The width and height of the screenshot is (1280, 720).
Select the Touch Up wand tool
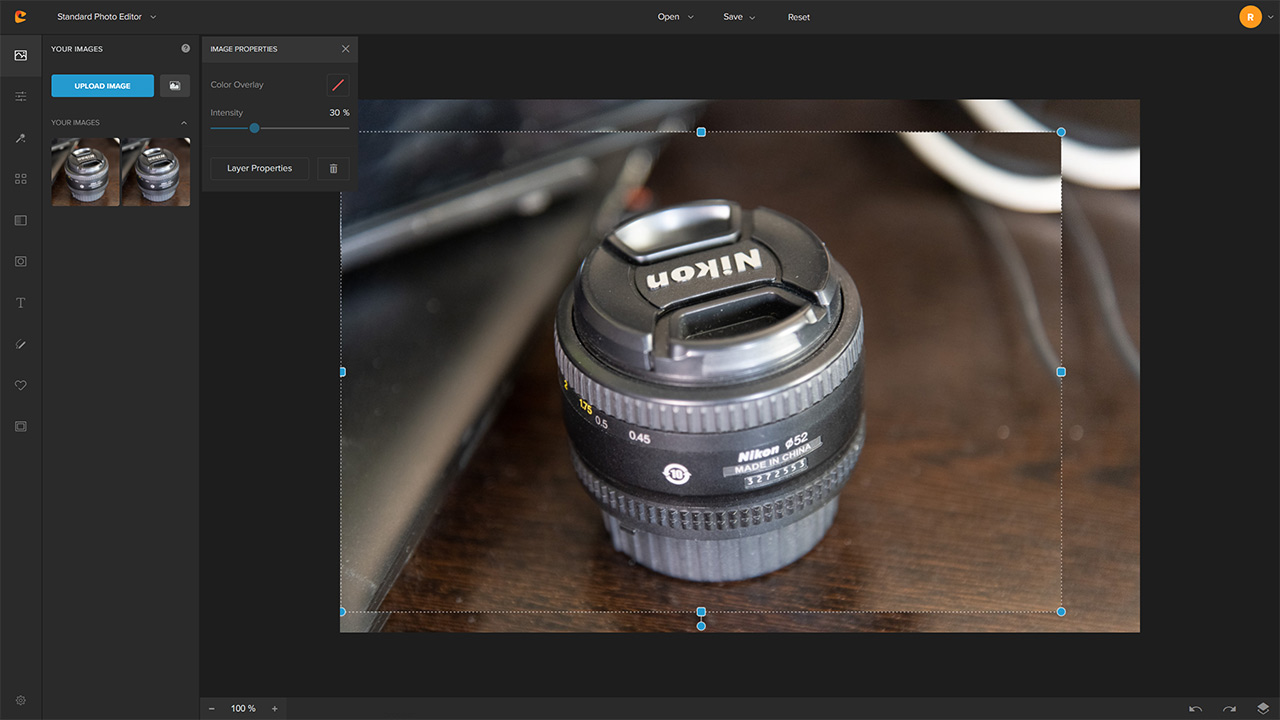pyautogui.click(x=20, y=138)
